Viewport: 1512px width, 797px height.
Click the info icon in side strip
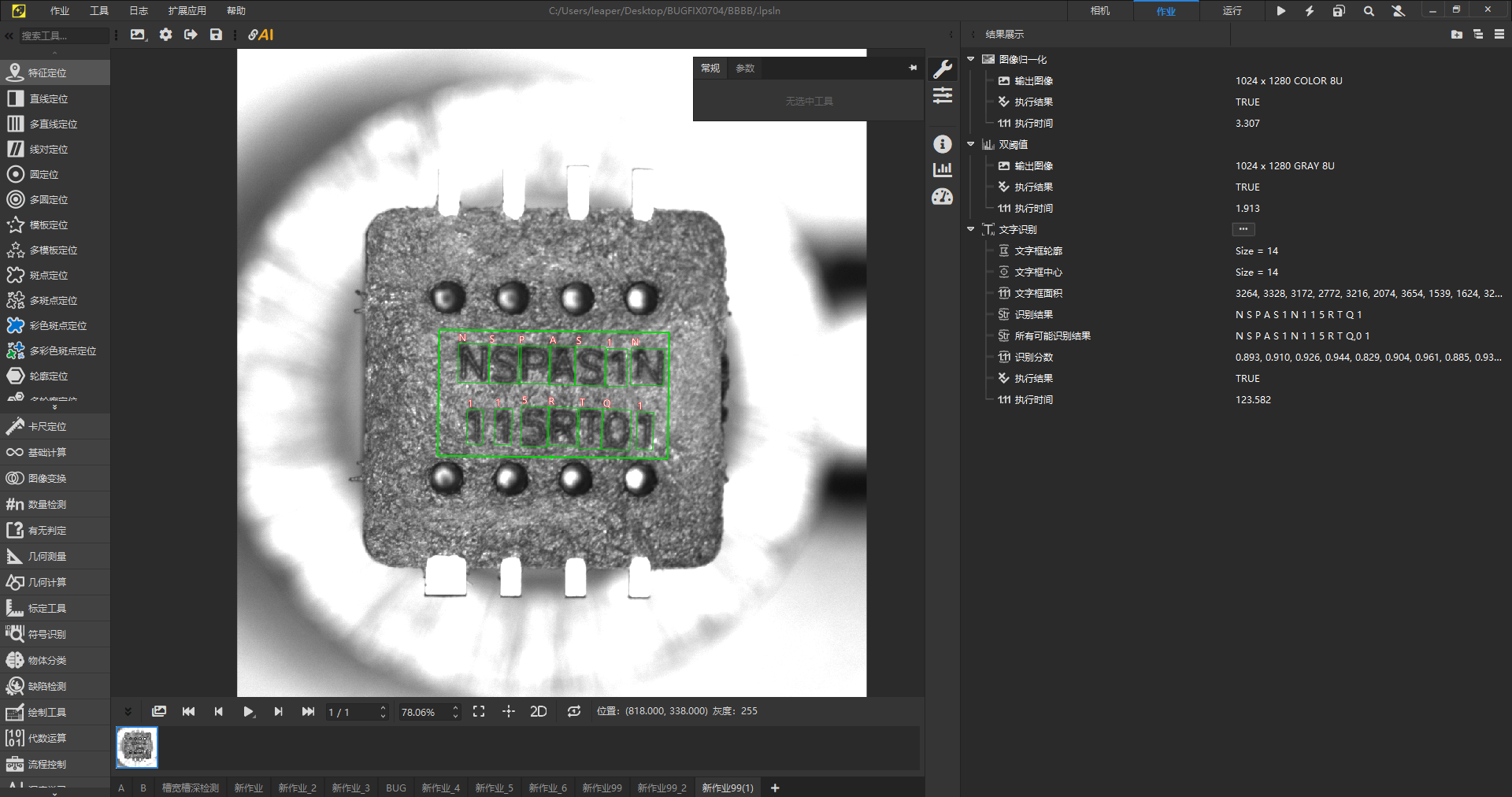point(943,144)
